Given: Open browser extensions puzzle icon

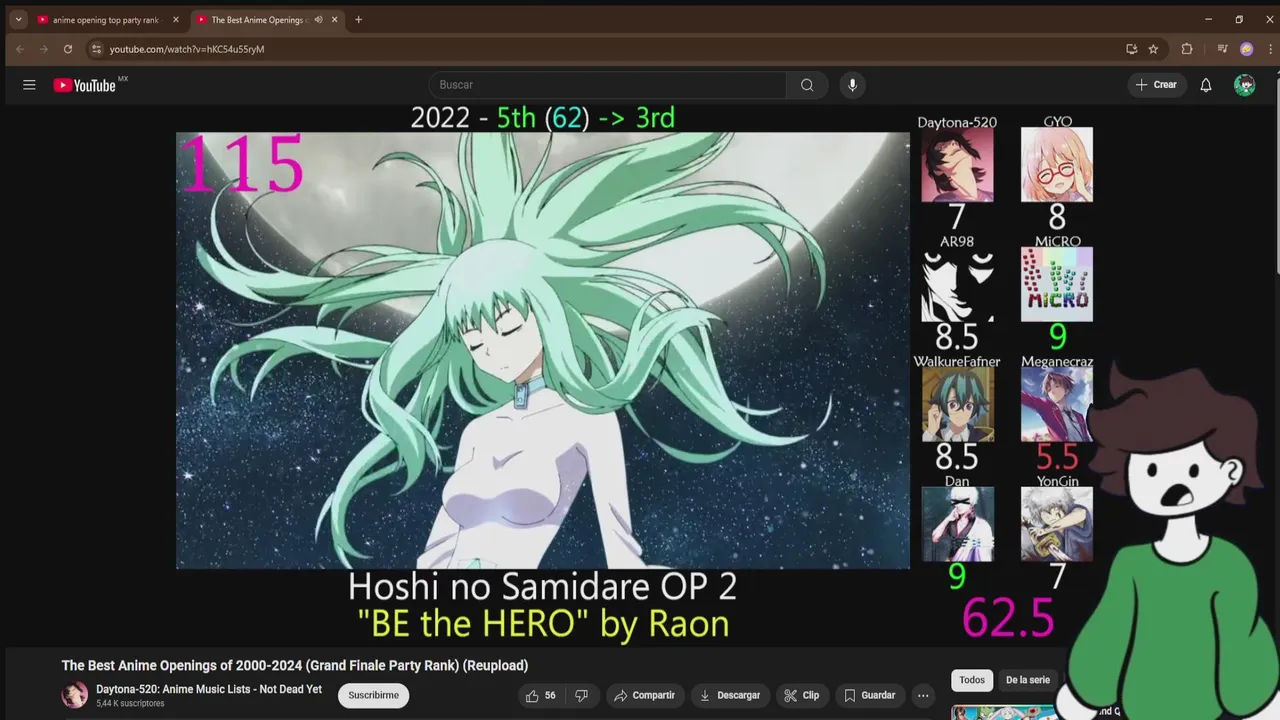Looking at the screenshot, I should point(1187,49).
